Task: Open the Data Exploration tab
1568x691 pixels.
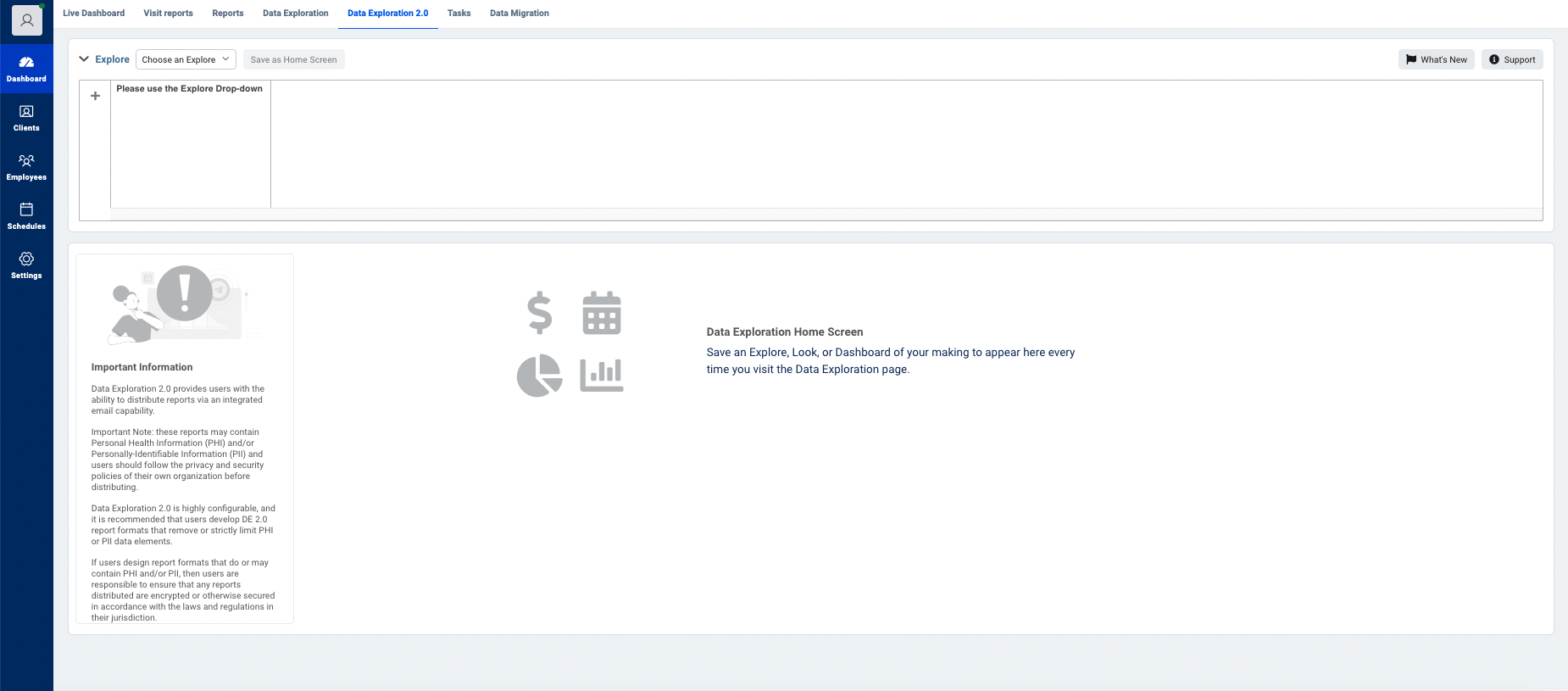Action: click(295, 14)
